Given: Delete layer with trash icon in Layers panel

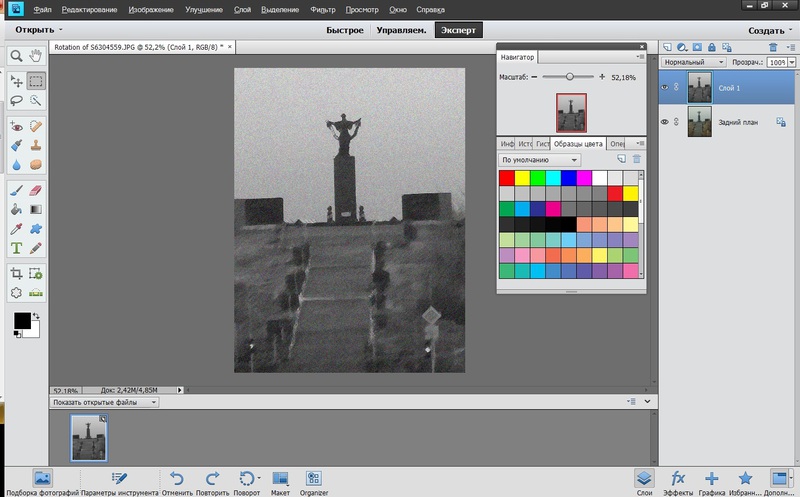Looking at the screenshot, I should 773,47.
